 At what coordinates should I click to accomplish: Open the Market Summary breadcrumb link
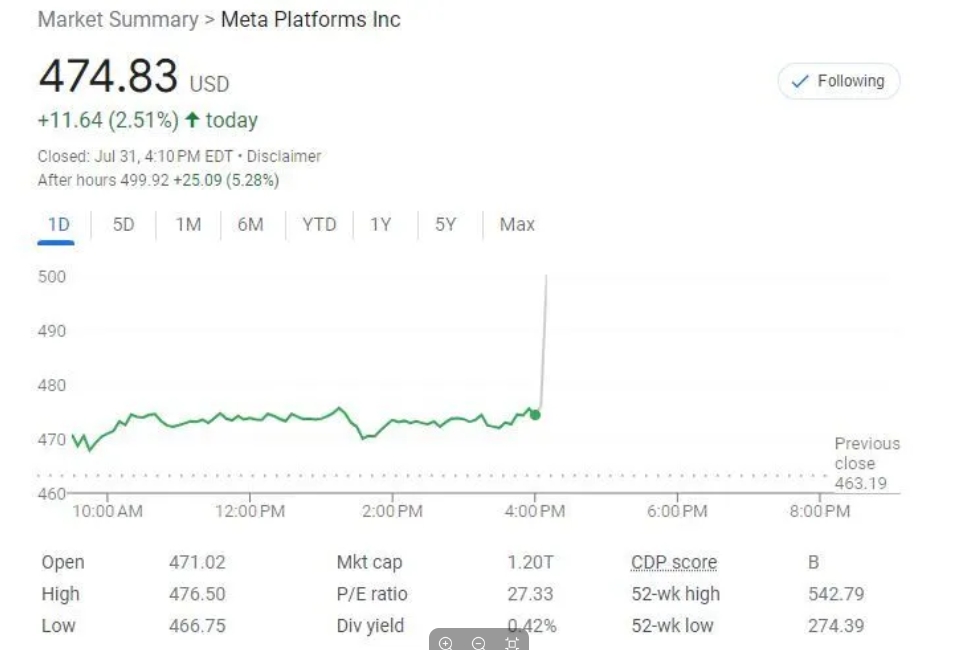coord(118,20)
